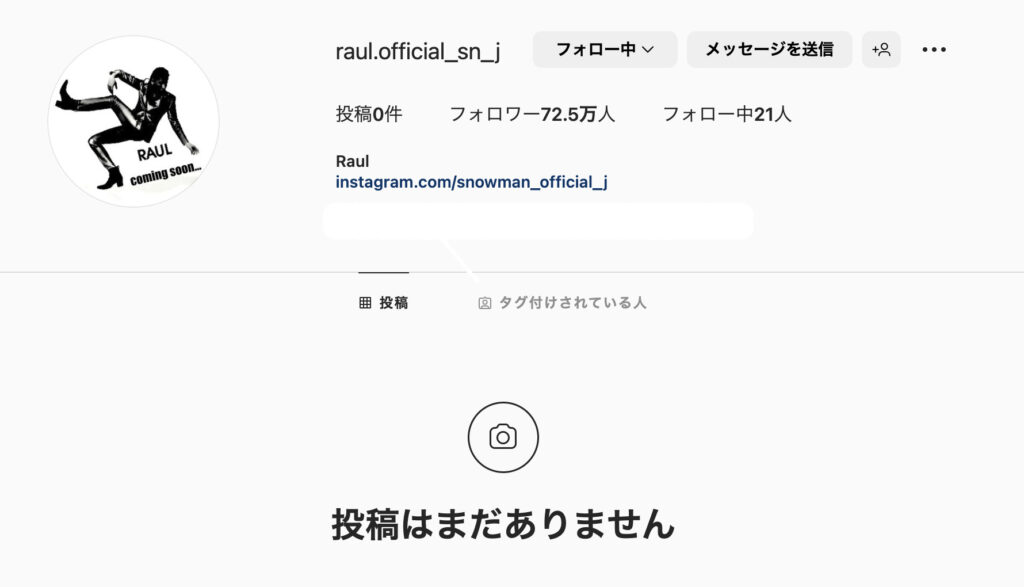Click the メッセージを送信 button
Image resolution: width=1024 pixels, height=587 pixels.
click(769, 49)
